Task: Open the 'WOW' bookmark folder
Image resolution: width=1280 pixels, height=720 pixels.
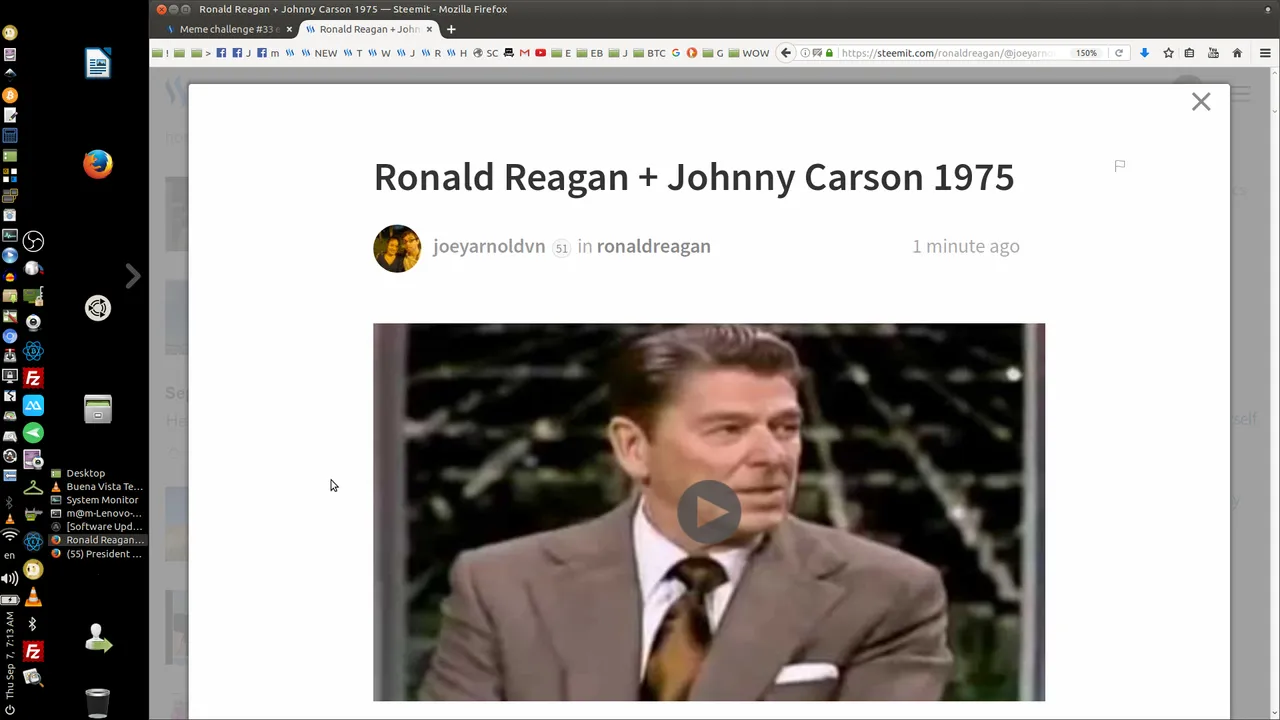Action: (x=747, y=53)
